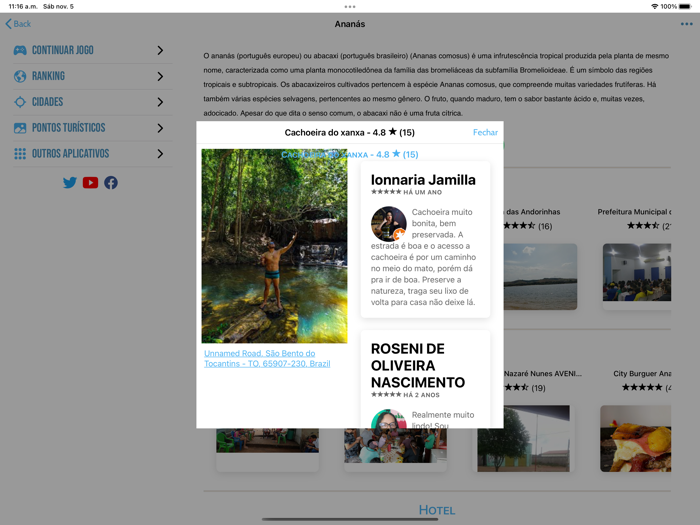Image resolution: width=700 pixels, height=525 pixels.
Task: Click popup title Cachoeira do xanxa
Action: coord(350,132)
